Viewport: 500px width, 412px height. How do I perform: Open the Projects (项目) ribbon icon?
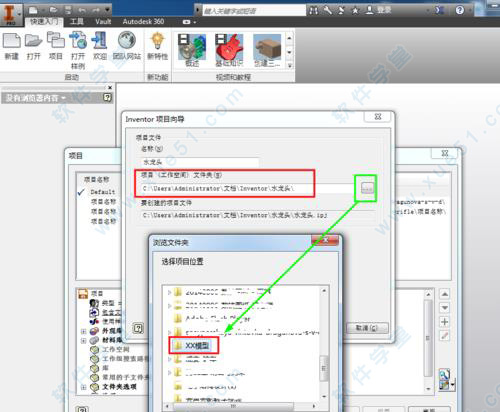click(x=56, y=40)
